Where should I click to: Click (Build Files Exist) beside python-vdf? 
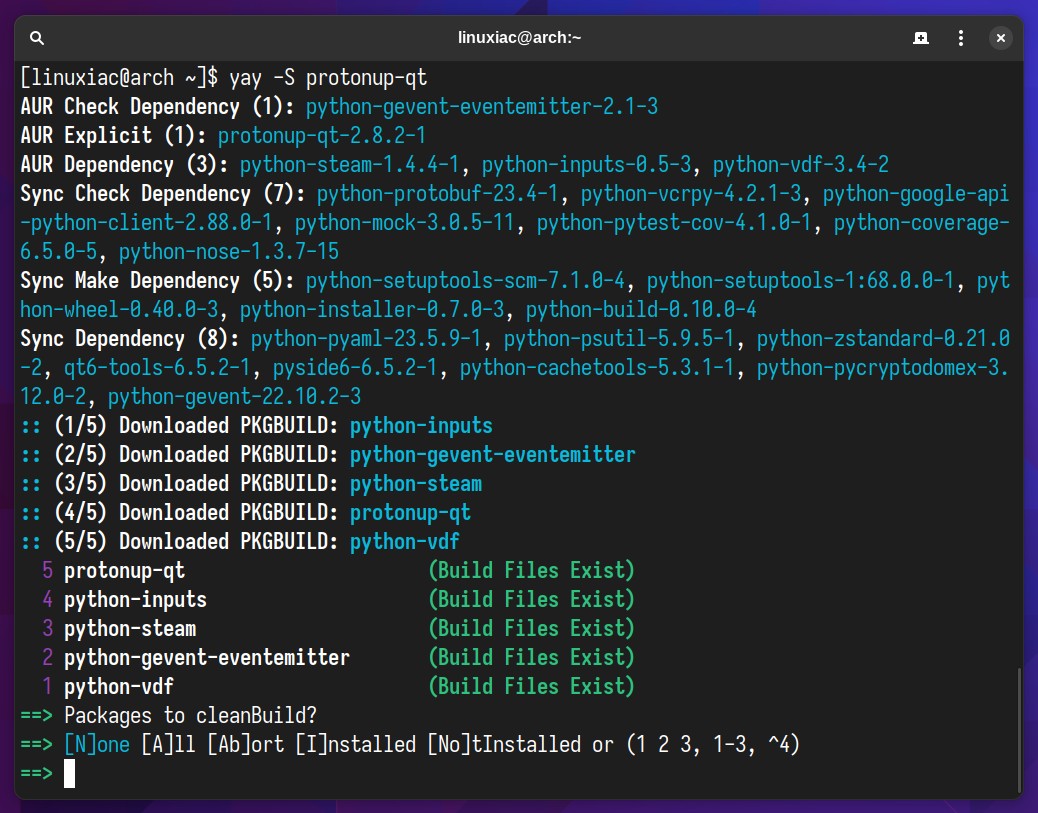click(x=531, y=687)
